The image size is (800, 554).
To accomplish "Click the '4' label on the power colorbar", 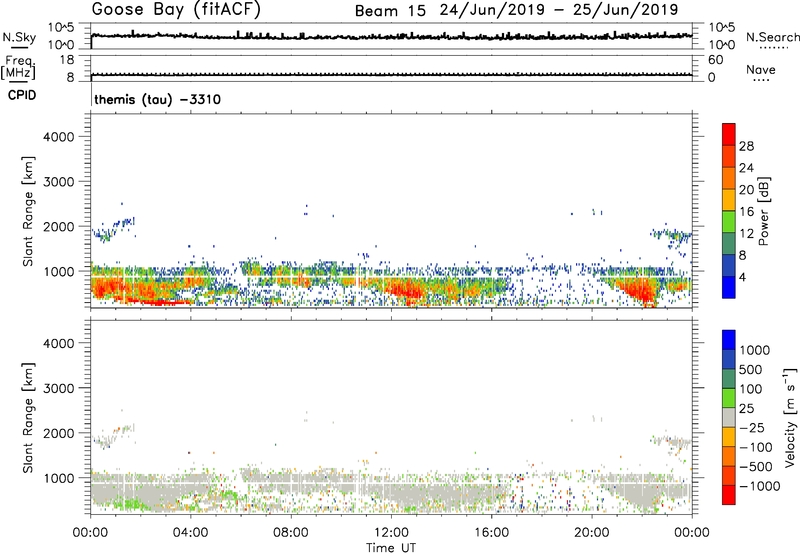I will pos(743,278).
